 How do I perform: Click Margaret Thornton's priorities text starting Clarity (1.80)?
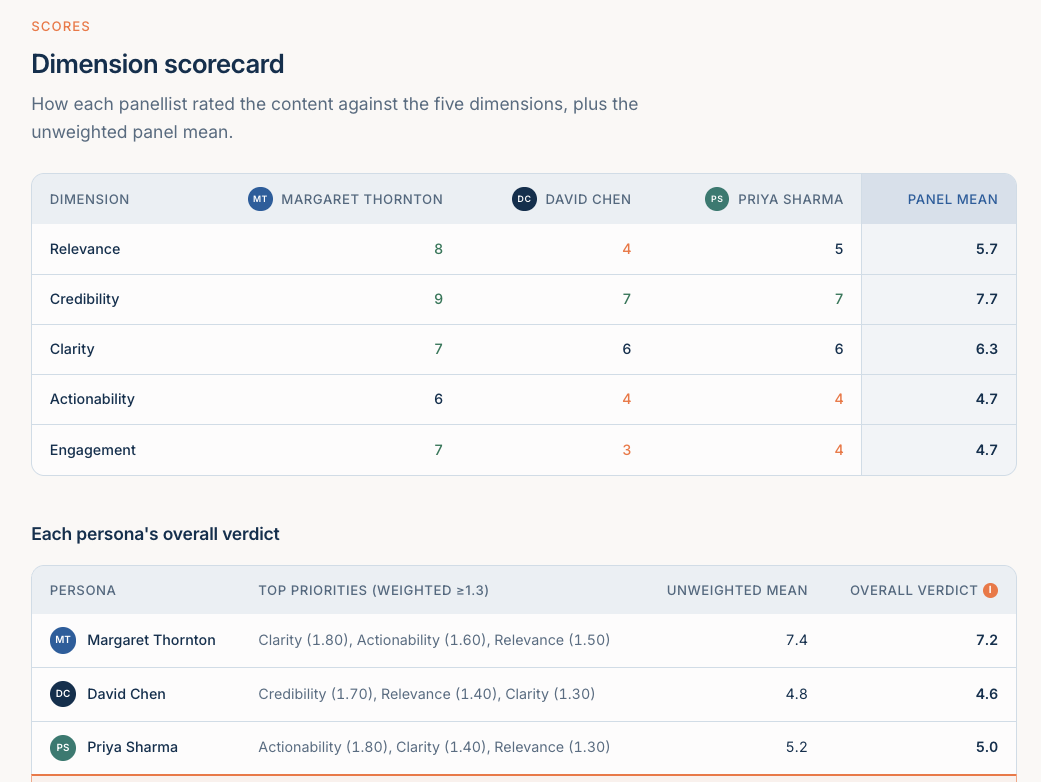coord(434,640)
